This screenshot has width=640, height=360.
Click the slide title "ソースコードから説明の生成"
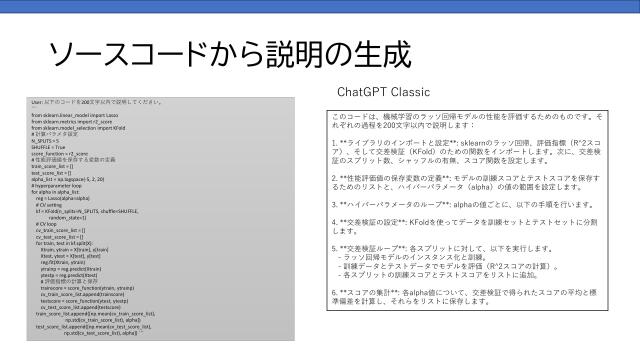[230, 54]
